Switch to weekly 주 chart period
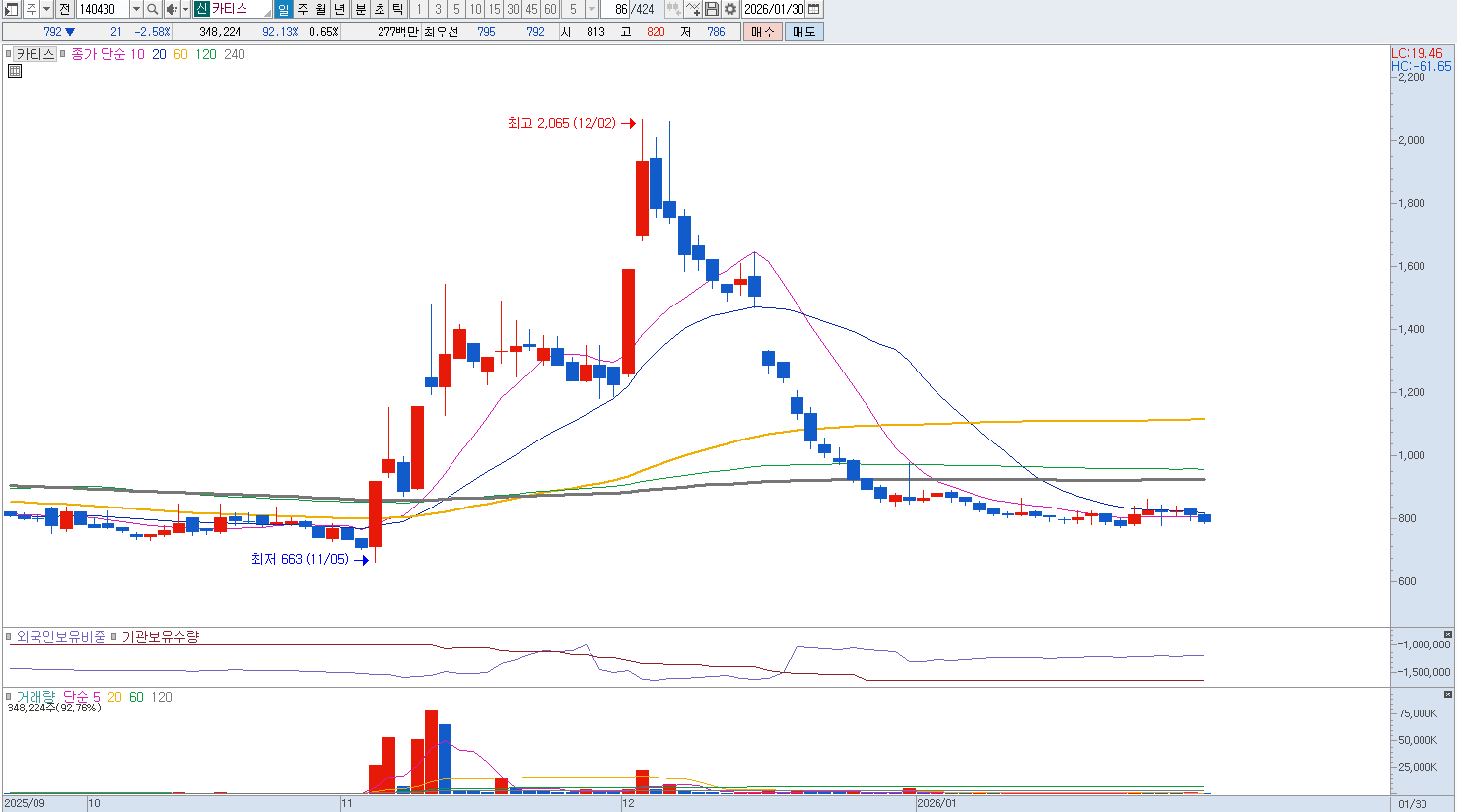This screenshot has width=1457, height=812. point(303,9)
